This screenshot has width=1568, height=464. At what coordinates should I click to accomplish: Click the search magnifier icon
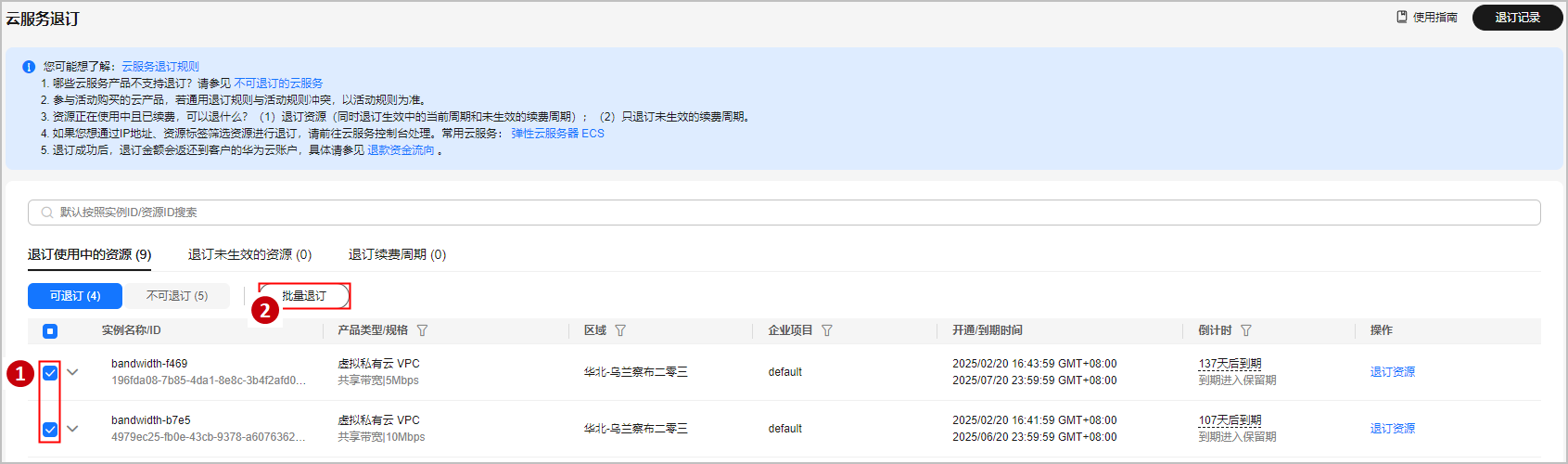47,213
